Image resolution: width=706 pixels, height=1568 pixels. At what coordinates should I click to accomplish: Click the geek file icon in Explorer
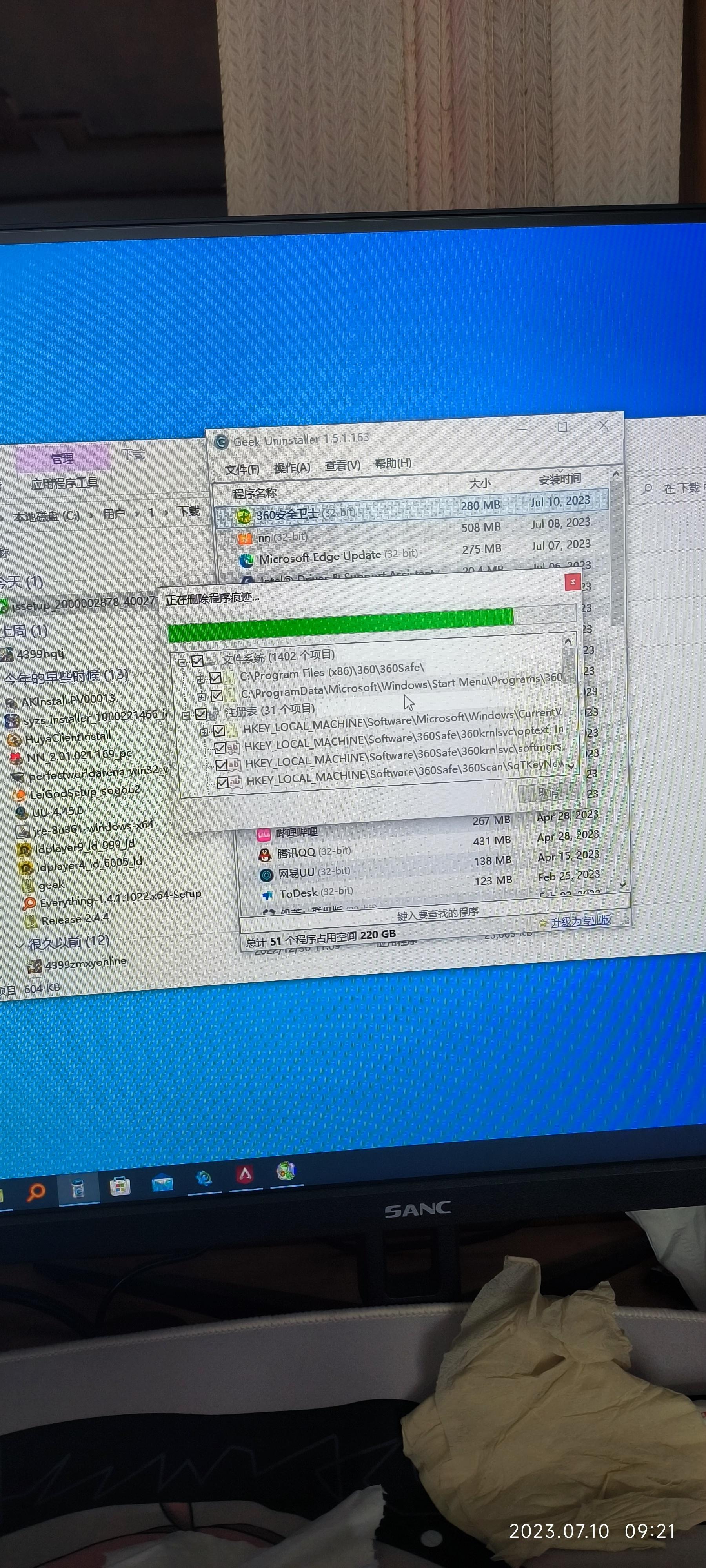(x=28, y=886)
